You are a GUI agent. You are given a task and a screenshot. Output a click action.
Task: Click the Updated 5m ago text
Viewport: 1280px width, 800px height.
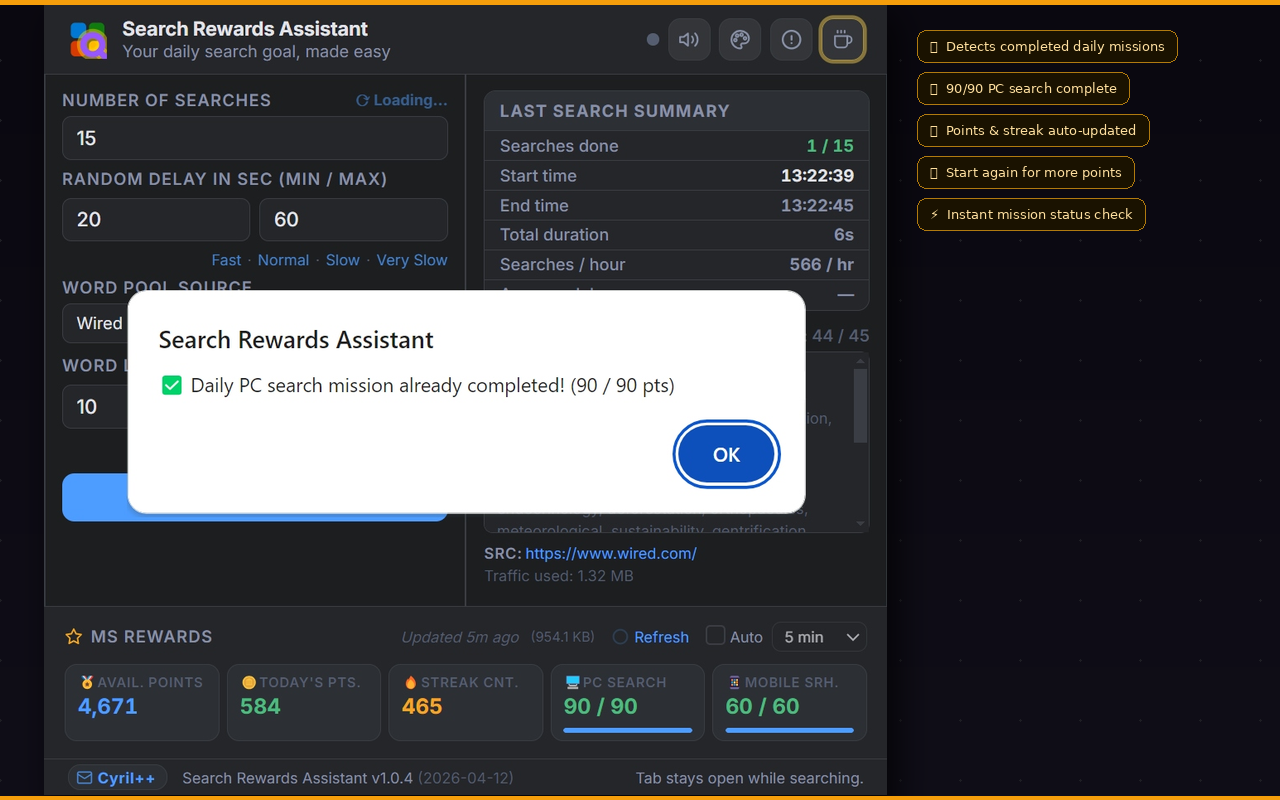(x=460, y=637)
